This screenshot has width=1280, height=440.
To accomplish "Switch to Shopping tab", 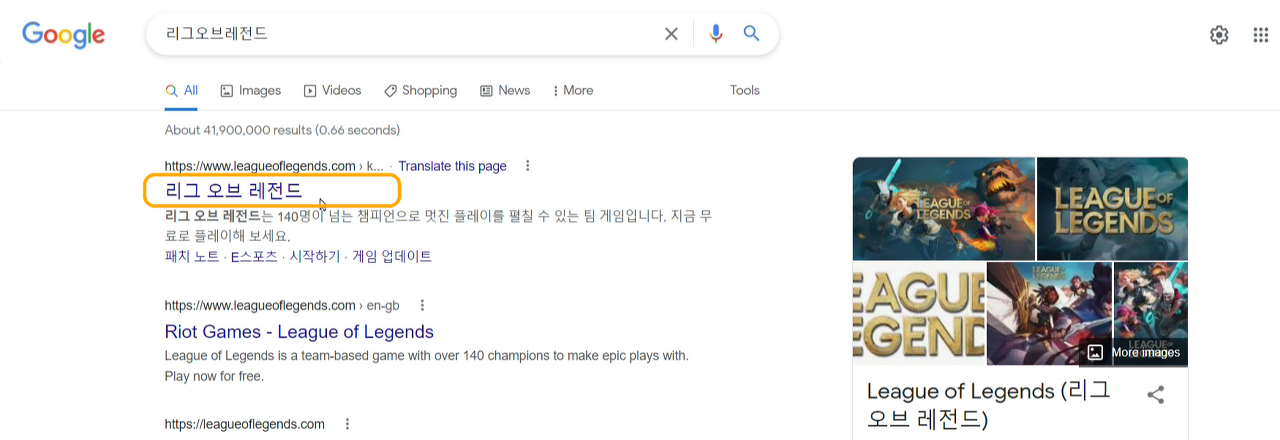I will (x=421, y=90).
